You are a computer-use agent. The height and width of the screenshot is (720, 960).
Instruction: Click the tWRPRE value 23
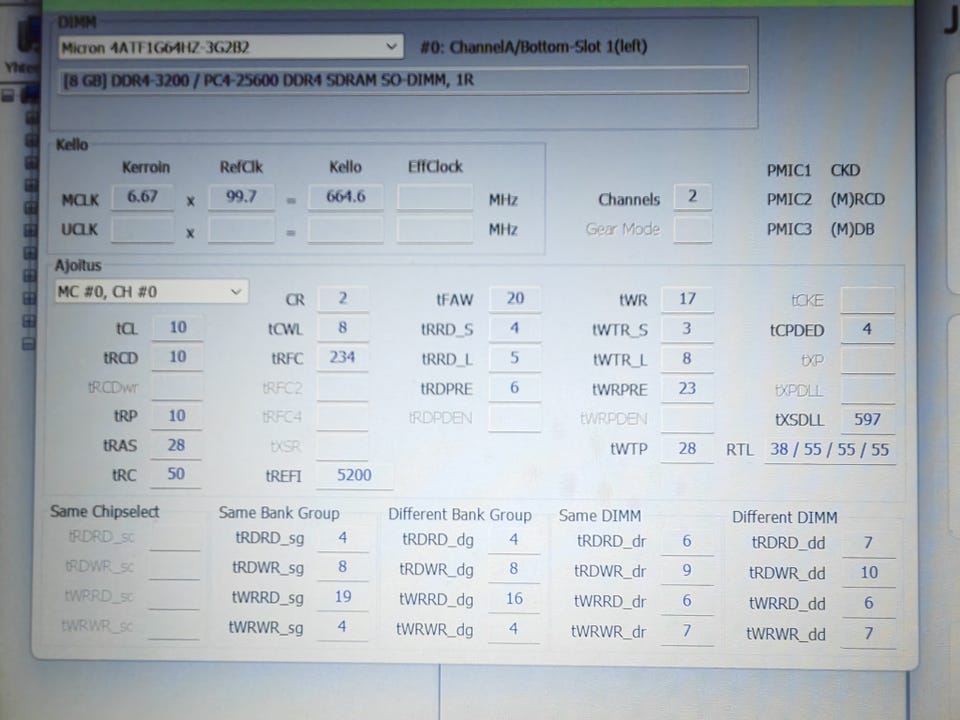[687, 389]
